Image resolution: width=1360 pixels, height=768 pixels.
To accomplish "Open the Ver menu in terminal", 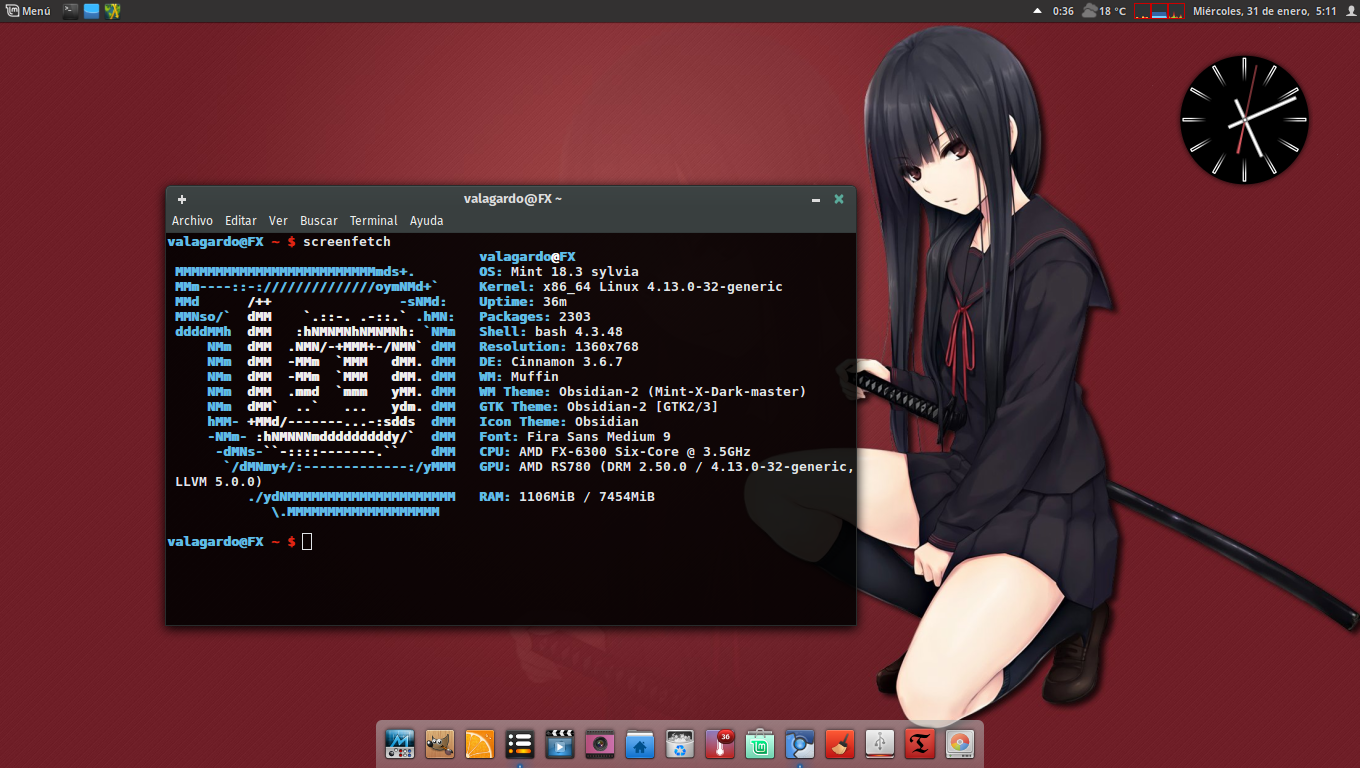I will [278, 220].
